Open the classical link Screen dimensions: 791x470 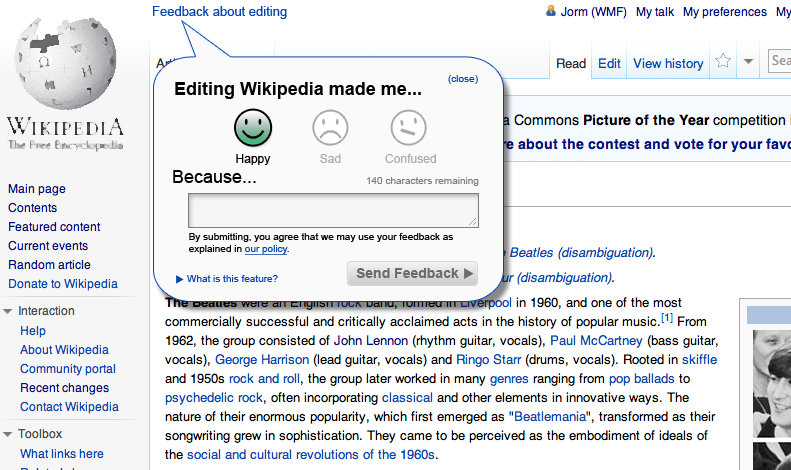(x=407, y=398)
